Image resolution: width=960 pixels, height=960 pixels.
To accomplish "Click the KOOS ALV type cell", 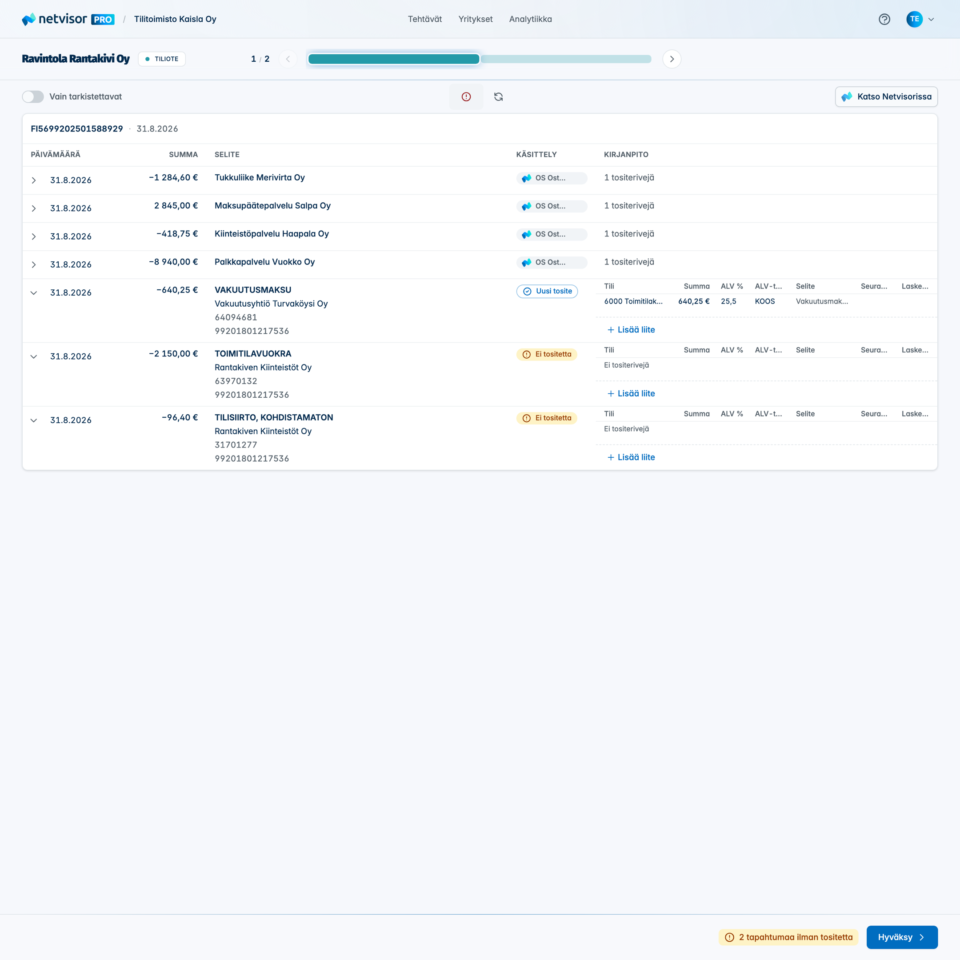I will click(x=765, y=301).
